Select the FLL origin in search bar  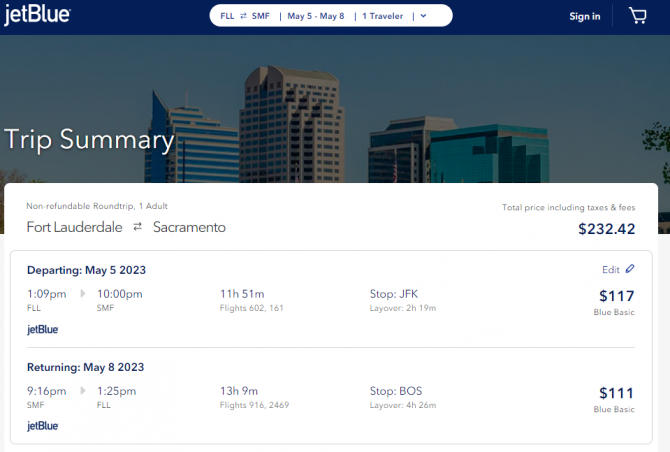[227, 16]
